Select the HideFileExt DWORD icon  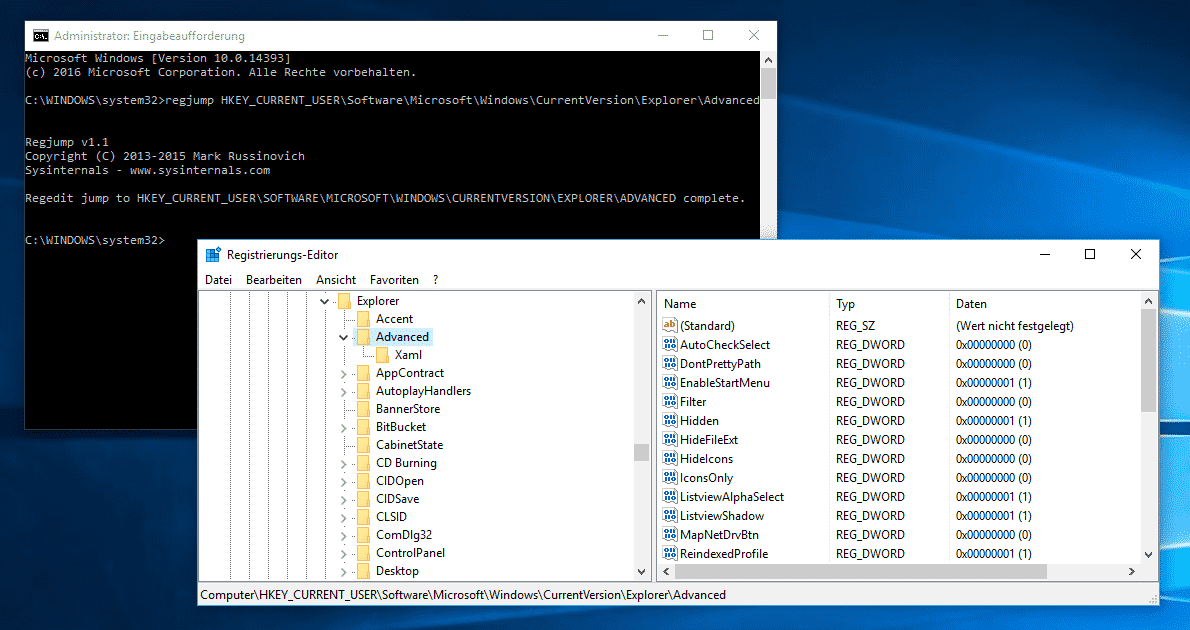point(669,439)
